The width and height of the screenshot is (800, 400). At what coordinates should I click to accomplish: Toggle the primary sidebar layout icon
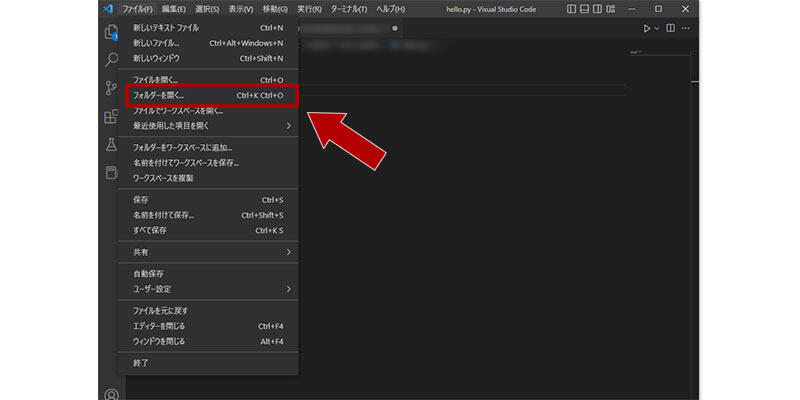570,9
